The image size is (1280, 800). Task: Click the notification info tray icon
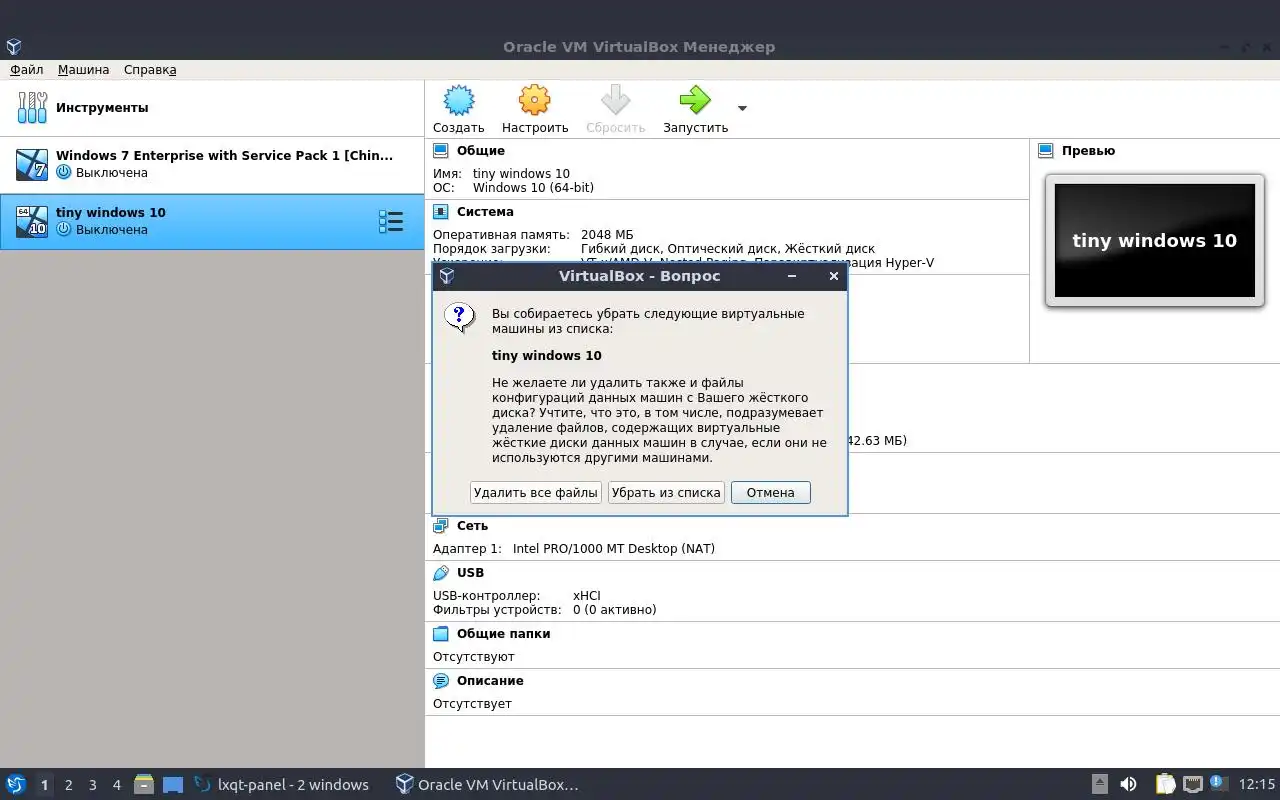1217,783
